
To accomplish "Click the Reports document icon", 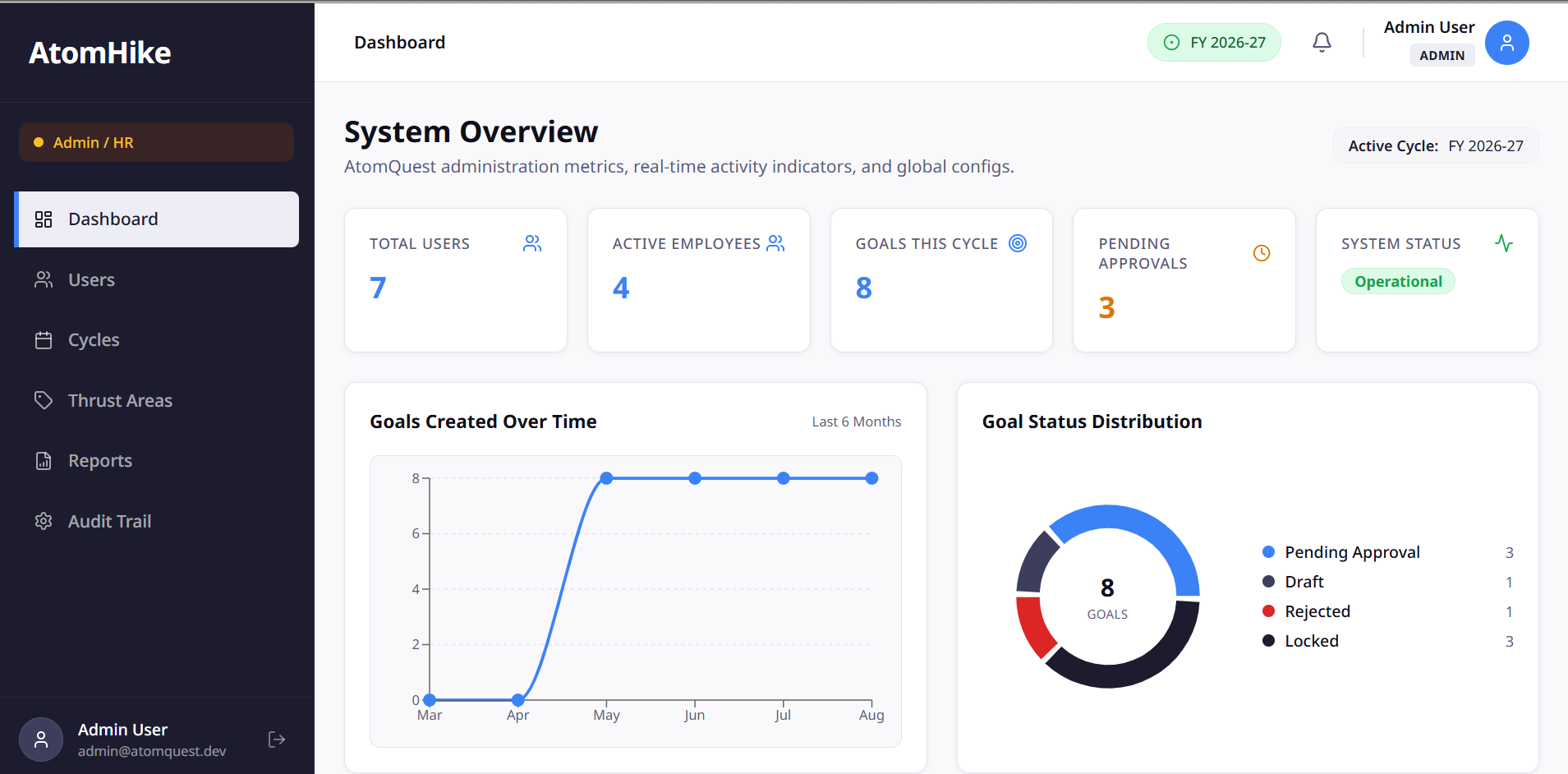I will (44, 461).
